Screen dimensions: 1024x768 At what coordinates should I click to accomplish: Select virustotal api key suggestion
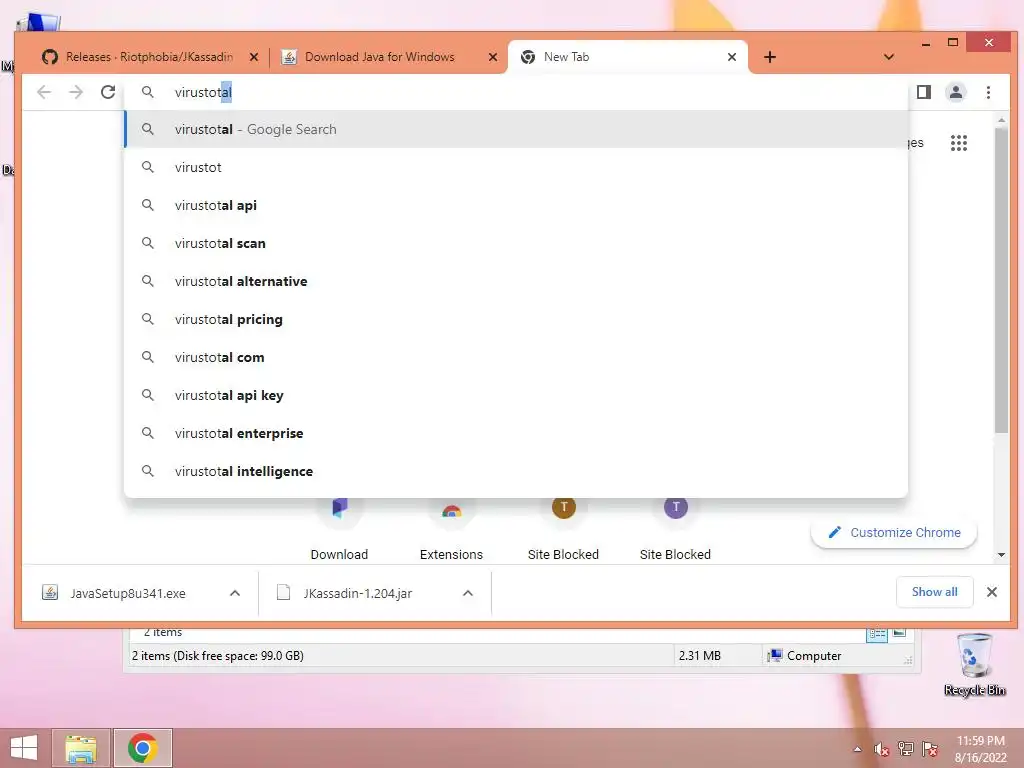click(516, 395)
